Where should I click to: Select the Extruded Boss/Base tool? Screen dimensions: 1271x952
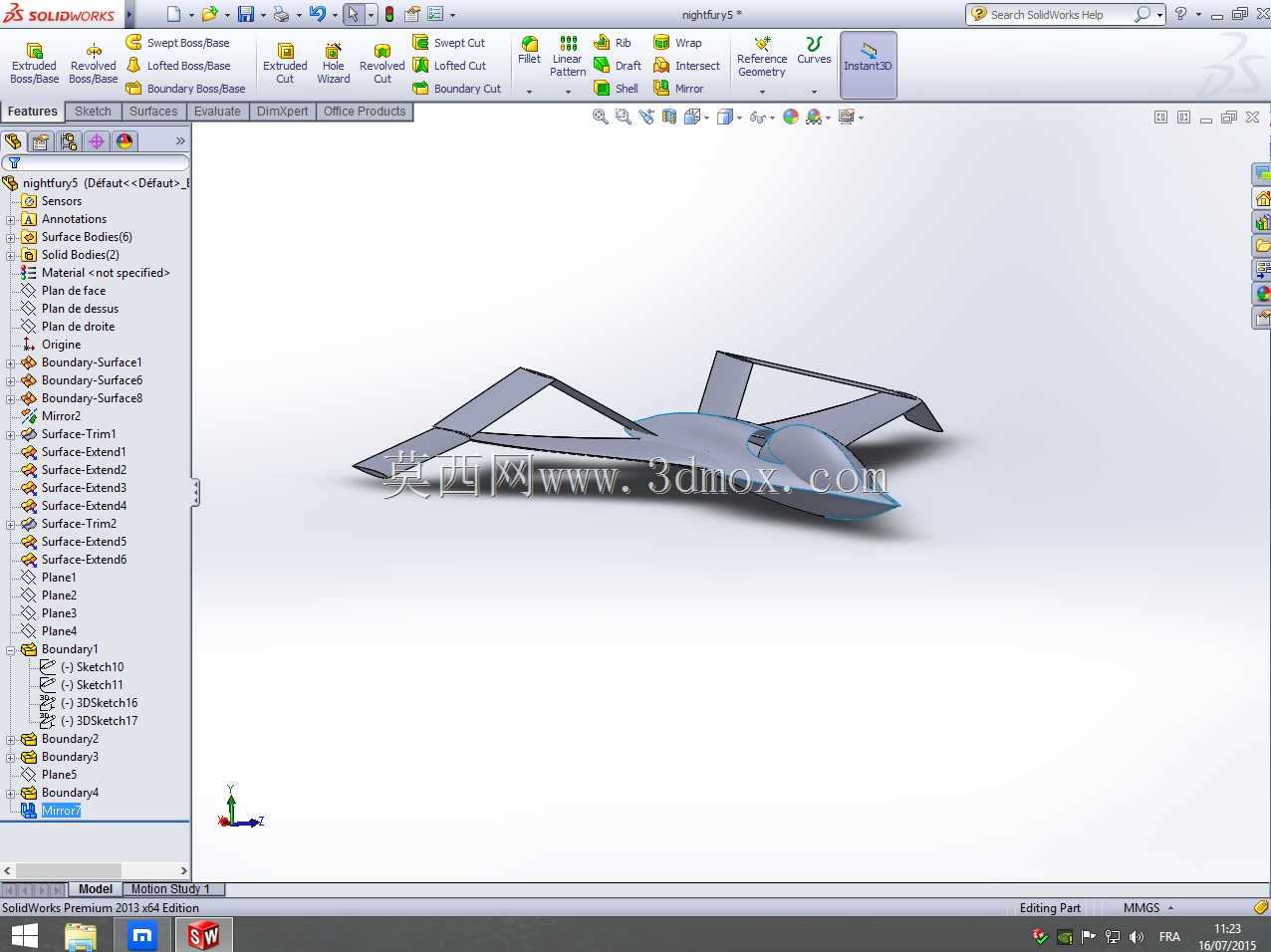[x=34, y=64]
